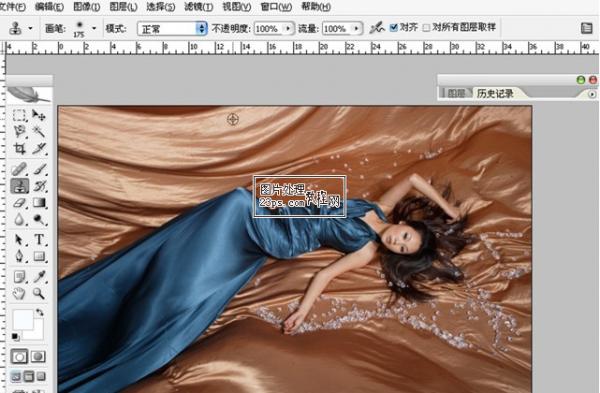Viewport: 600px width, 393px height.
Task: Select the Eraser tool
Action: click(x=19, y=203)
